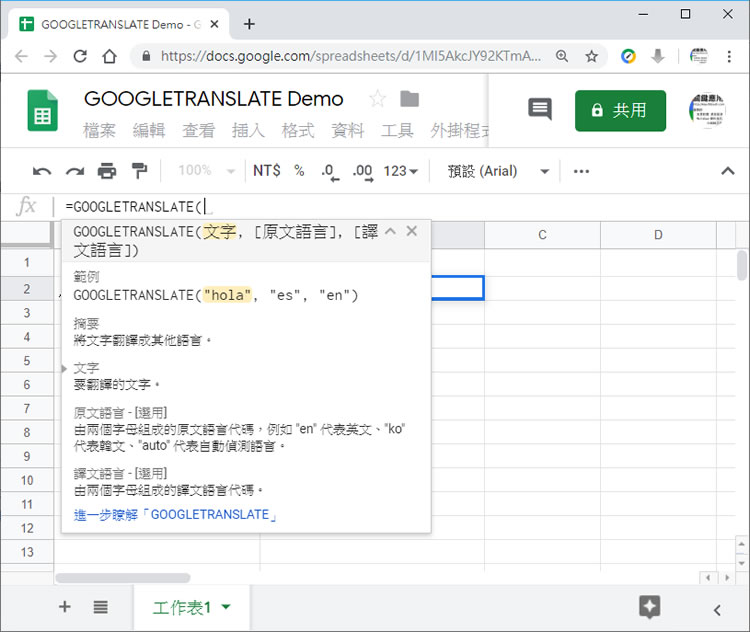Image resolution: width=750 pixels, height=632 pixels.
Task: Open the 格式 menu
Action: 298,130
